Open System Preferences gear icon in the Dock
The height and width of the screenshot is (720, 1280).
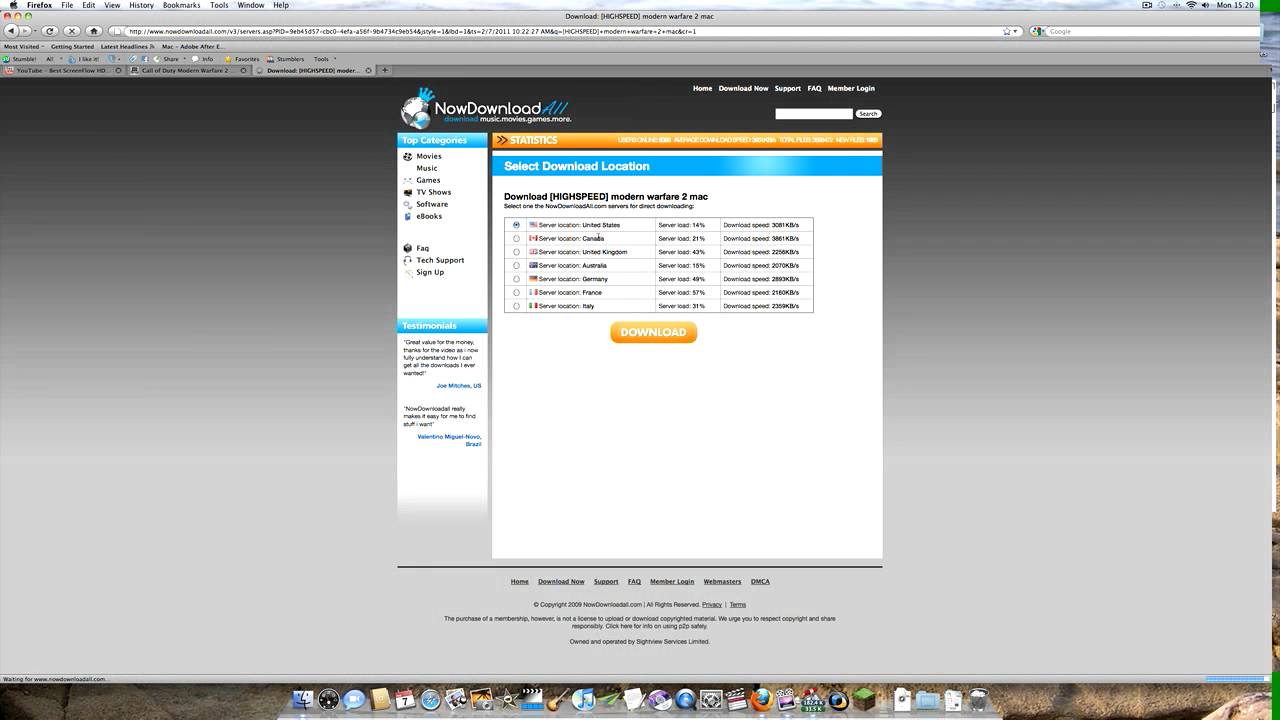pos(711,700)
